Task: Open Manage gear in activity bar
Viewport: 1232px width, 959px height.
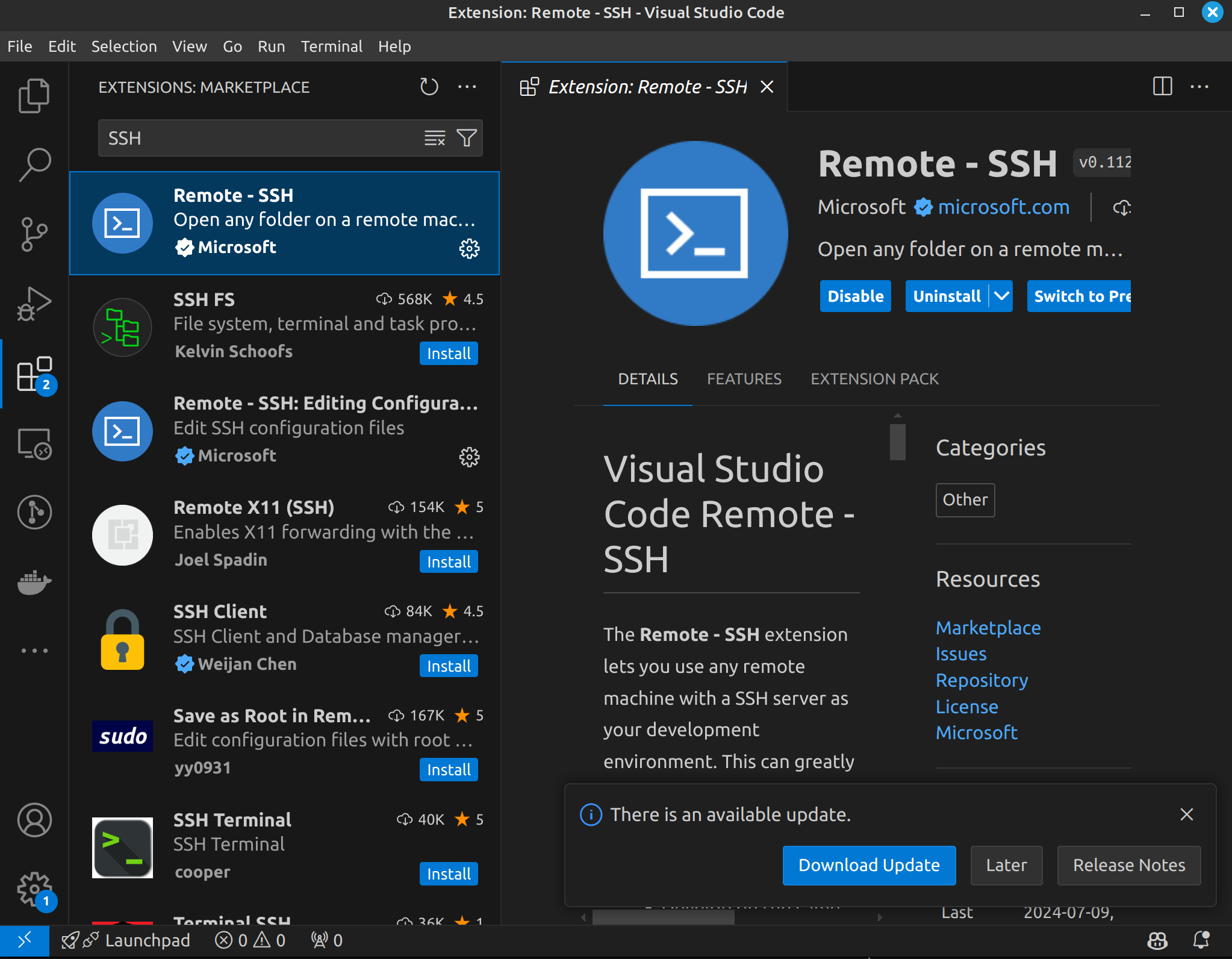Action: point(34,889)
